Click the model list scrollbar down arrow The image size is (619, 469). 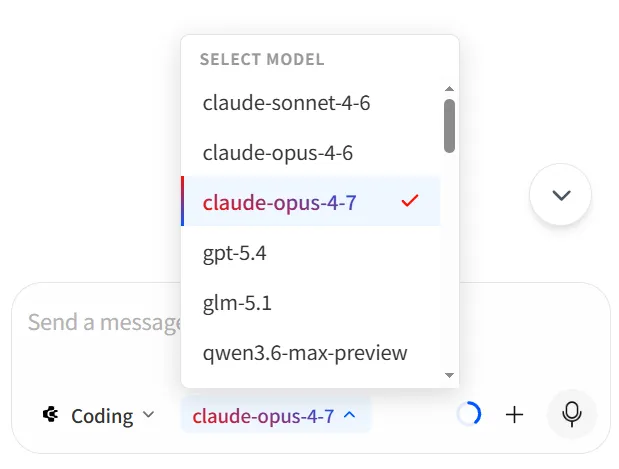click(x=449, y=375)
